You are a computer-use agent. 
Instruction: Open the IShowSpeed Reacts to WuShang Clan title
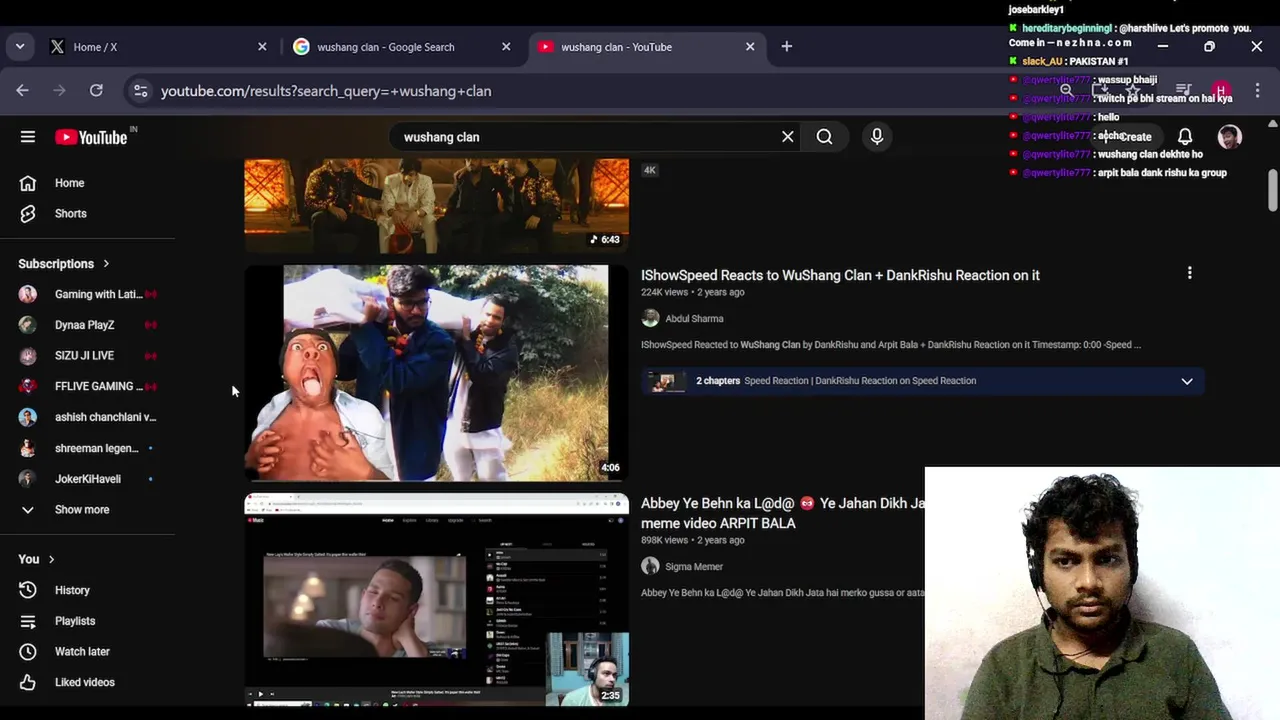point(840,275)
